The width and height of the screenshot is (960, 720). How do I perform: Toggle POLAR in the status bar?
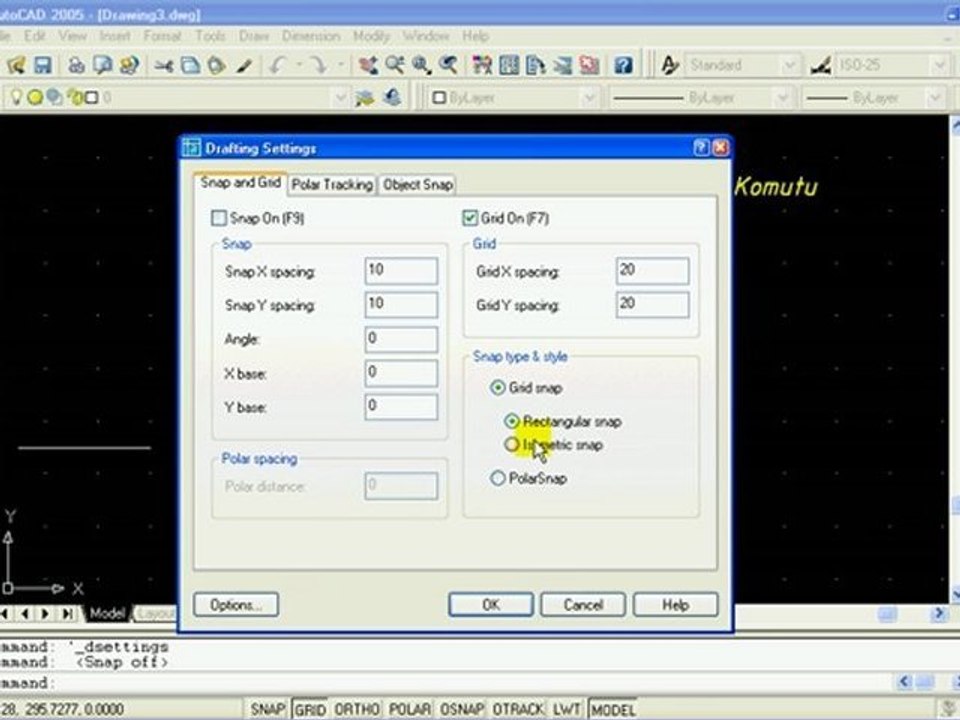coord(410,709)
